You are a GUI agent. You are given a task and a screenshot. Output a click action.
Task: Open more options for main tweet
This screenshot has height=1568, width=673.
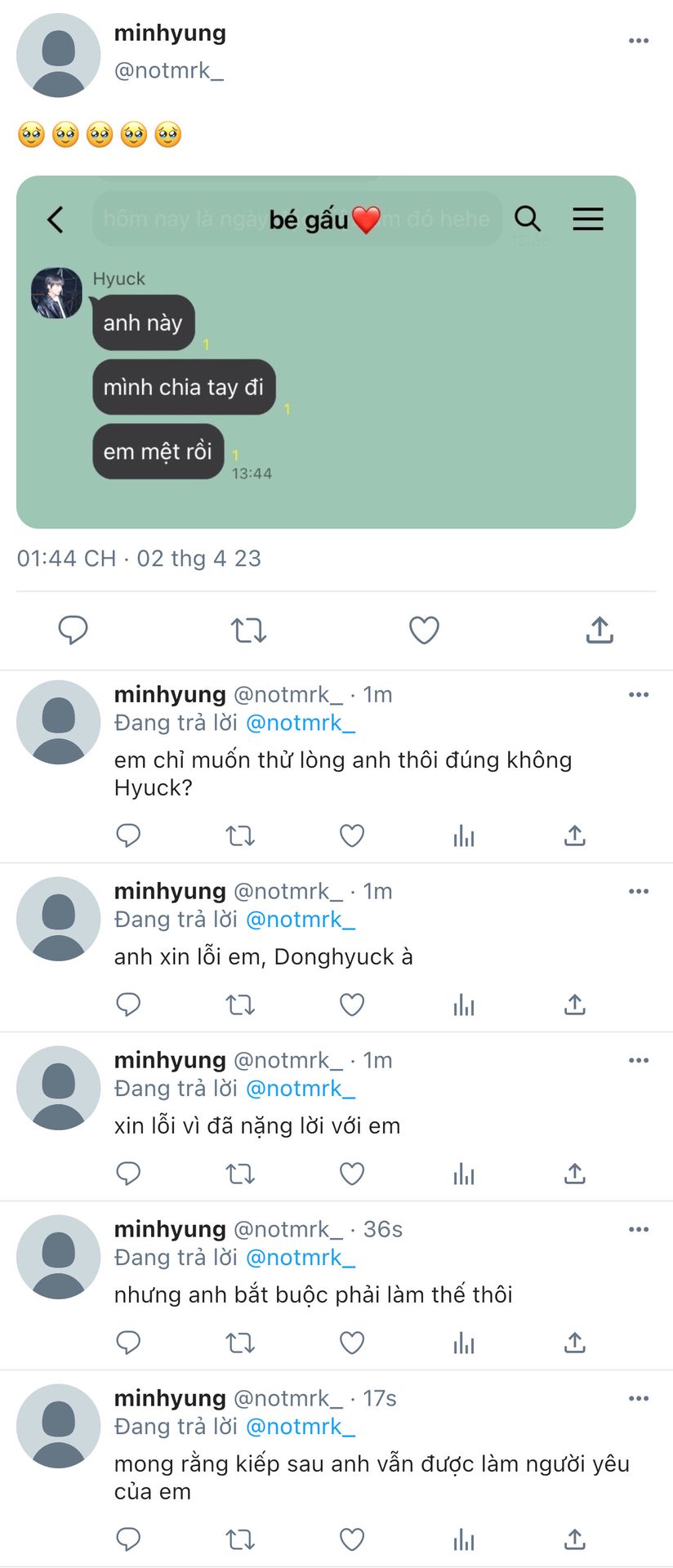click(x=639, y=41)
